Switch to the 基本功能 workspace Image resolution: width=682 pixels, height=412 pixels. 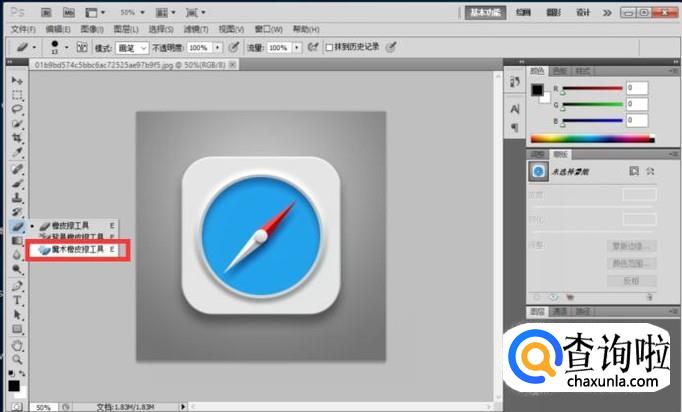pos(485,13)
